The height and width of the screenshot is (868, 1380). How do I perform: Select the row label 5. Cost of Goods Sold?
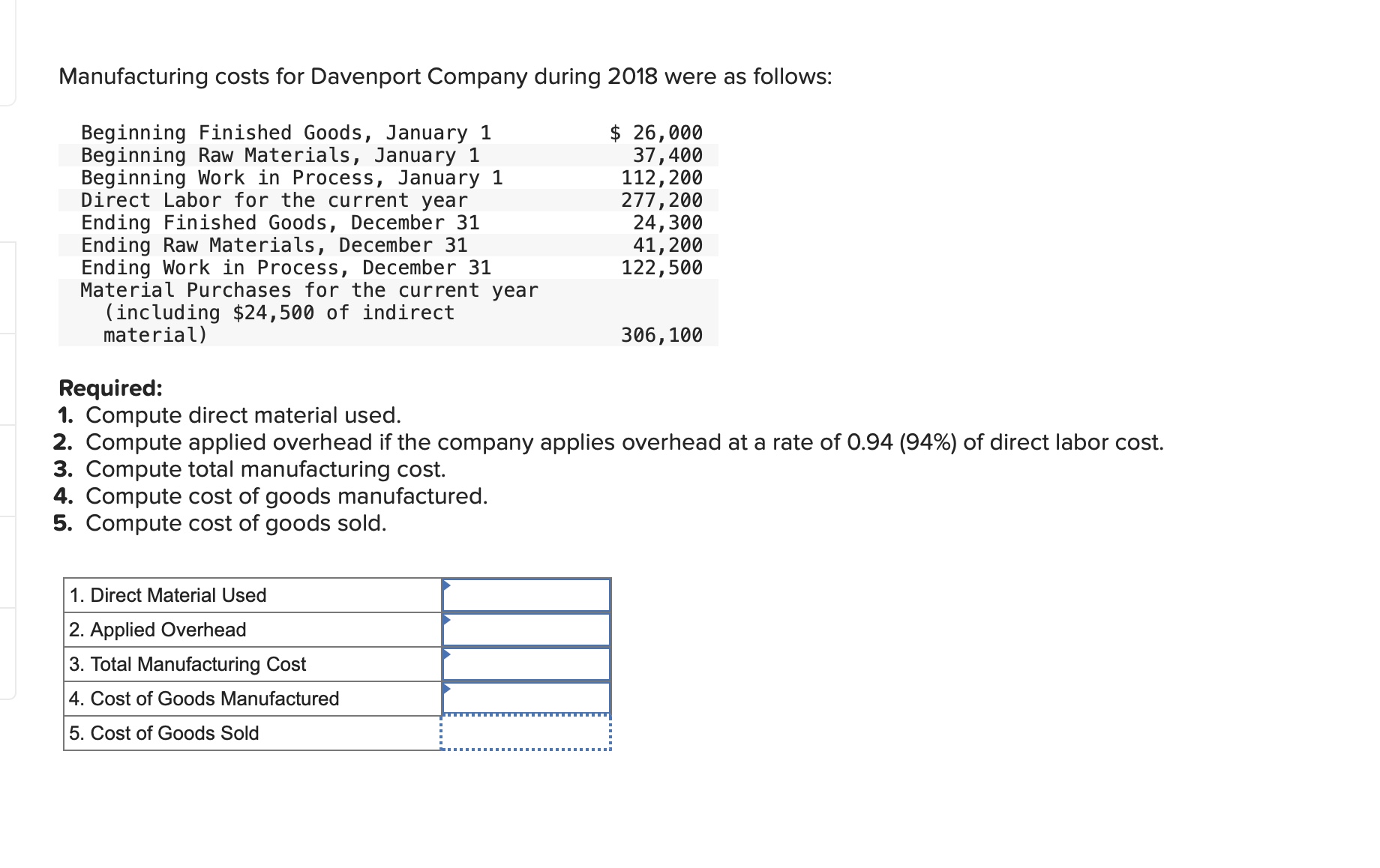(163, 733)
